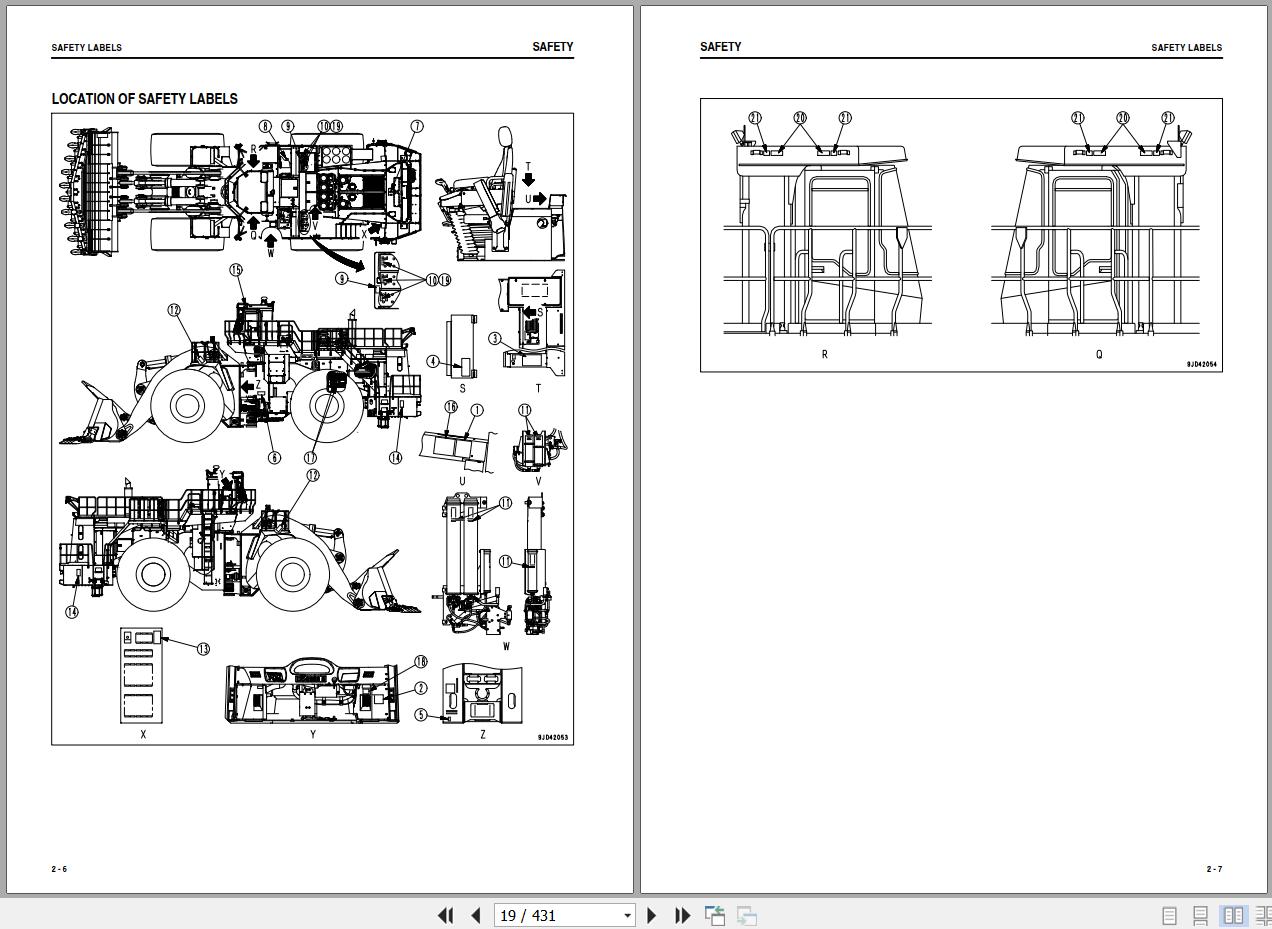This screenshot has width=1272, height=929.
Task: Click the LOCATION OF SAFETY LABELS heading
Action: click(145, 99)
